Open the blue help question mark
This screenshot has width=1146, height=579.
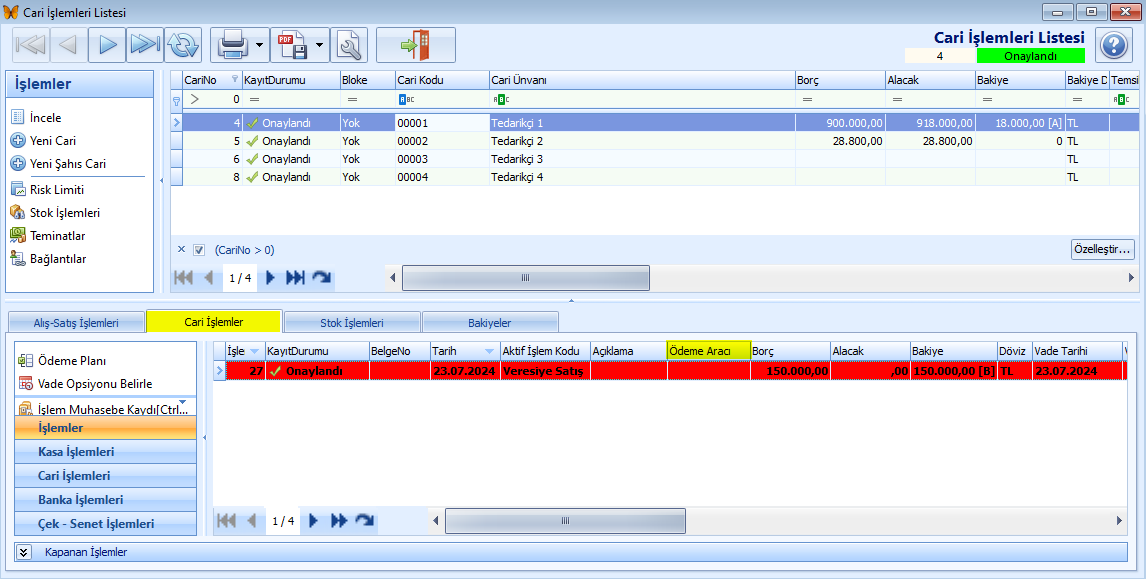click(x=1113, y=45)
